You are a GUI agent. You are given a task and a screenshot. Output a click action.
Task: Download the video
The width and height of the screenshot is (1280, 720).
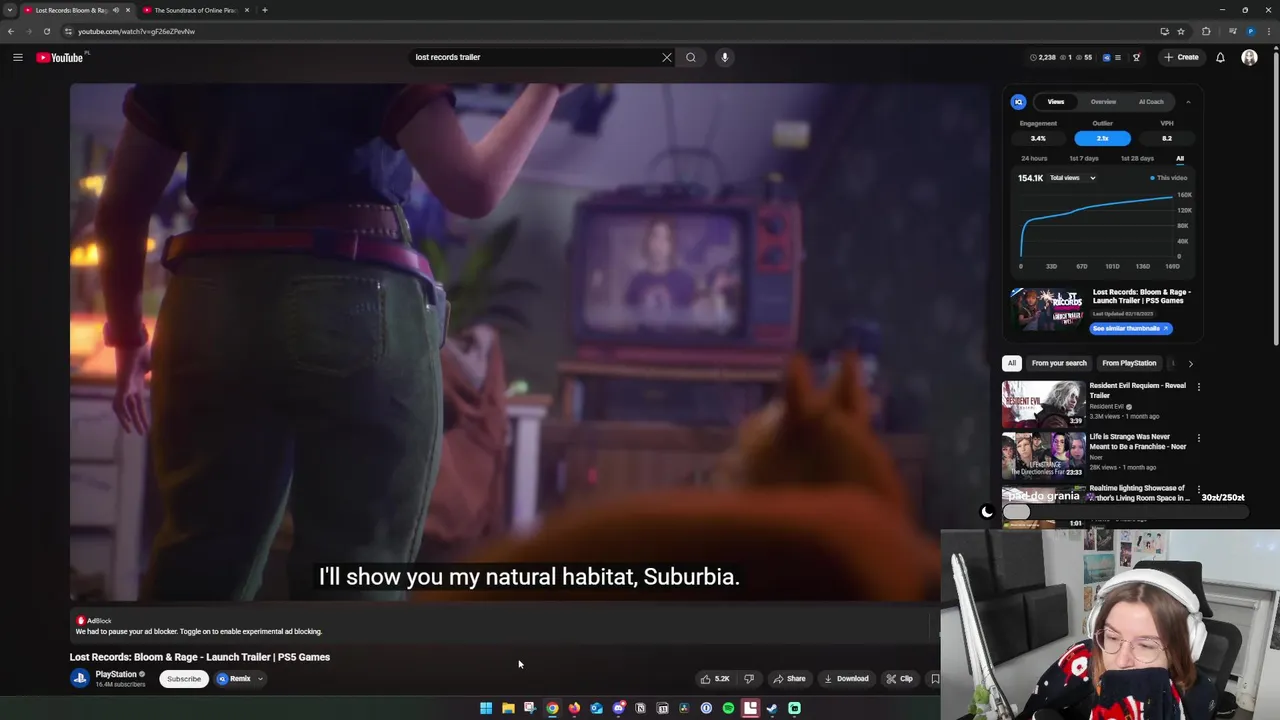(846, 679)
